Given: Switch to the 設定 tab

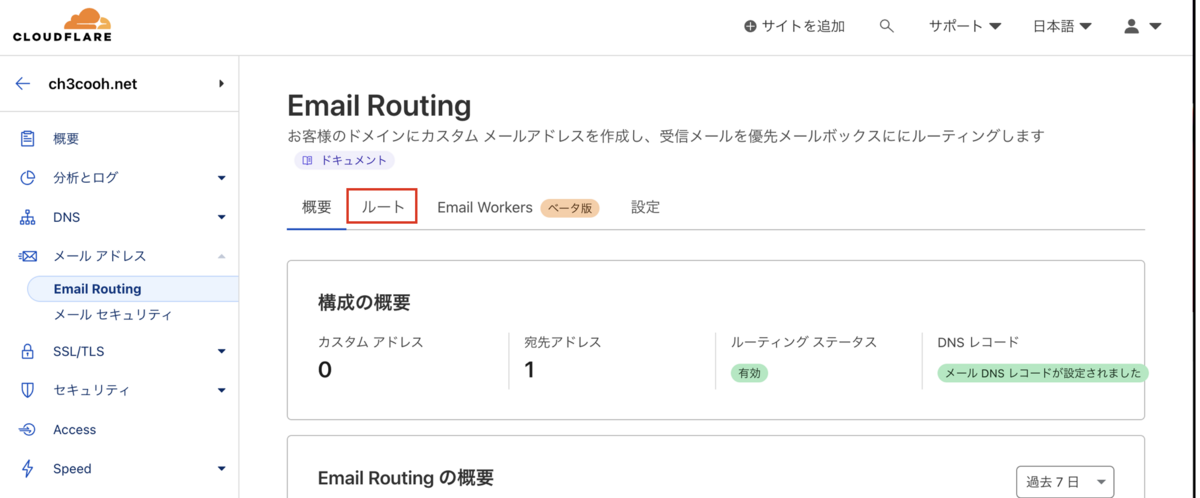Looking at the screenshot, I should coord(645,208).
